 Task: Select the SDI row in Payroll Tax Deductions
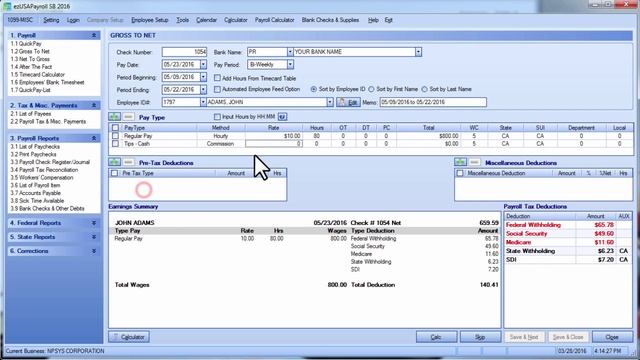568,260
